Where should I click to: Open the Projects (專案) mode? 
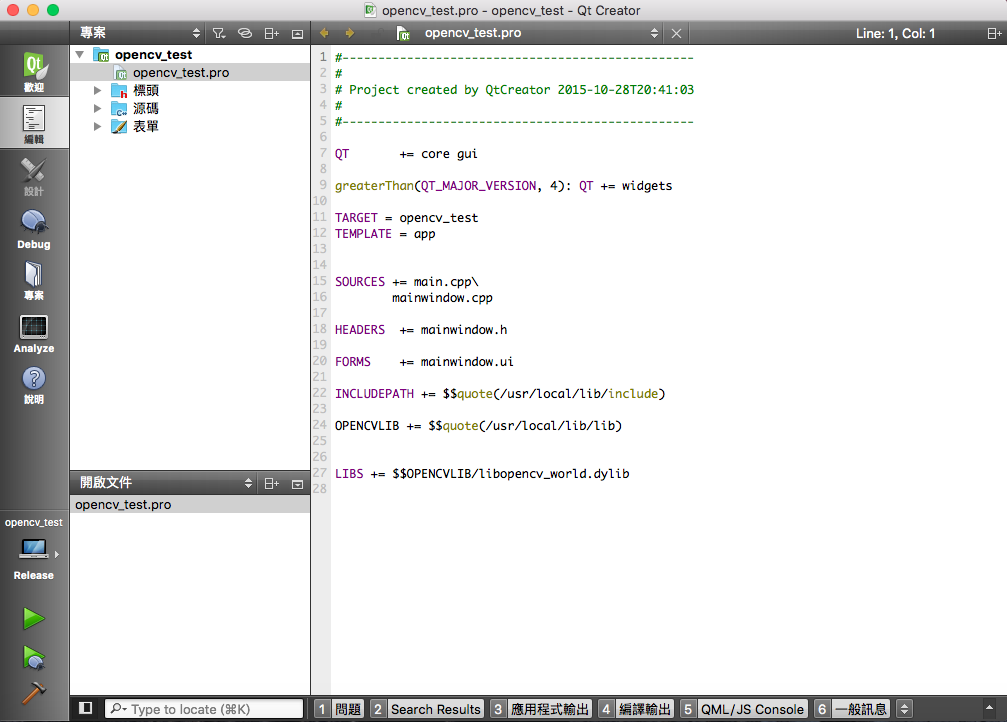pyautogui.click(x=34, y=281)
